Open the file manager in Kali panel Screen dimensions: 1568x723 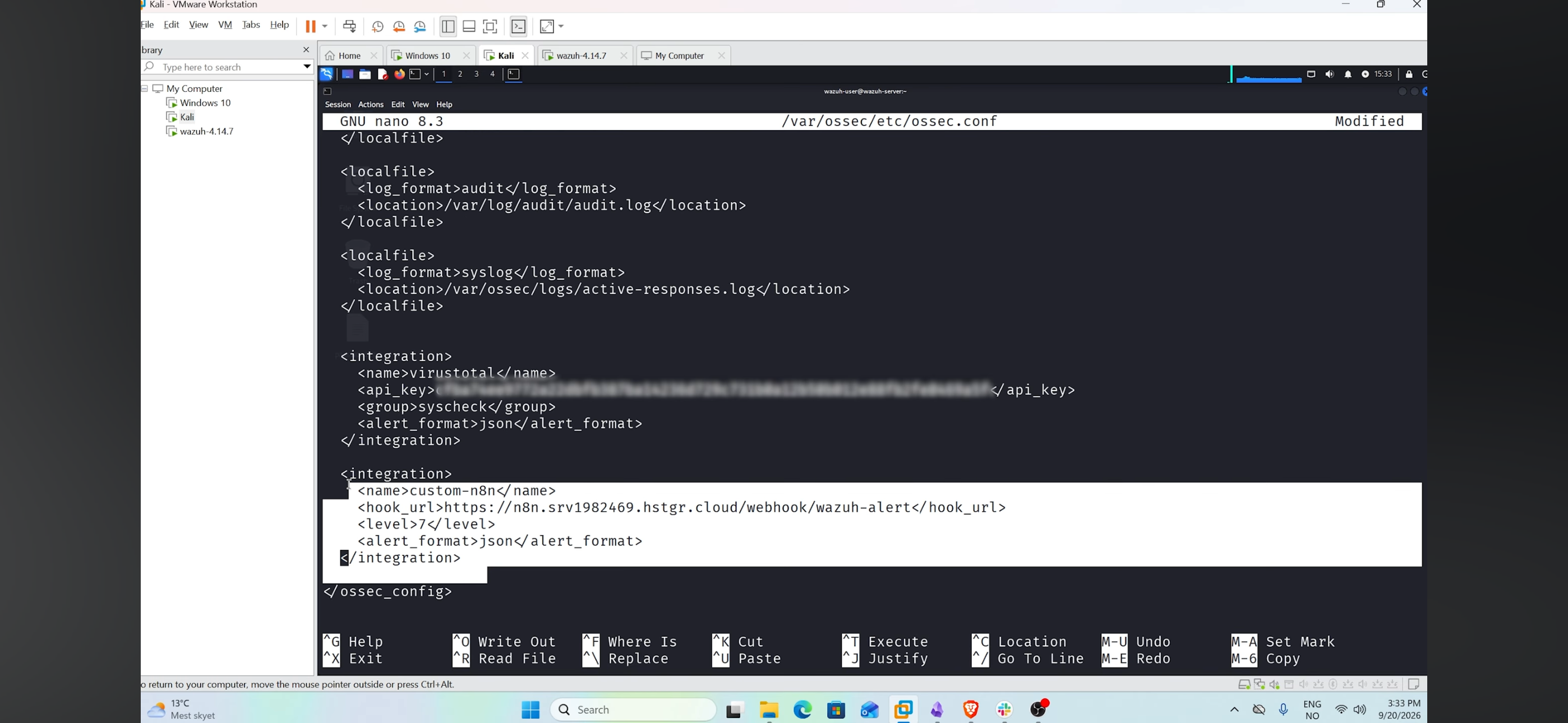pos(365,74)
